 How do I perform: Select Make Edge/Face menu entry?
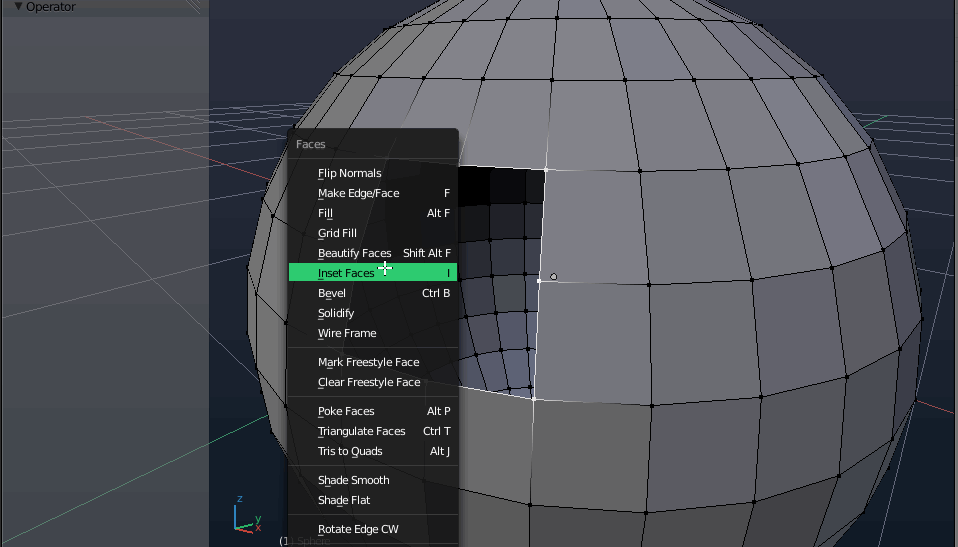tap(373, 193)
